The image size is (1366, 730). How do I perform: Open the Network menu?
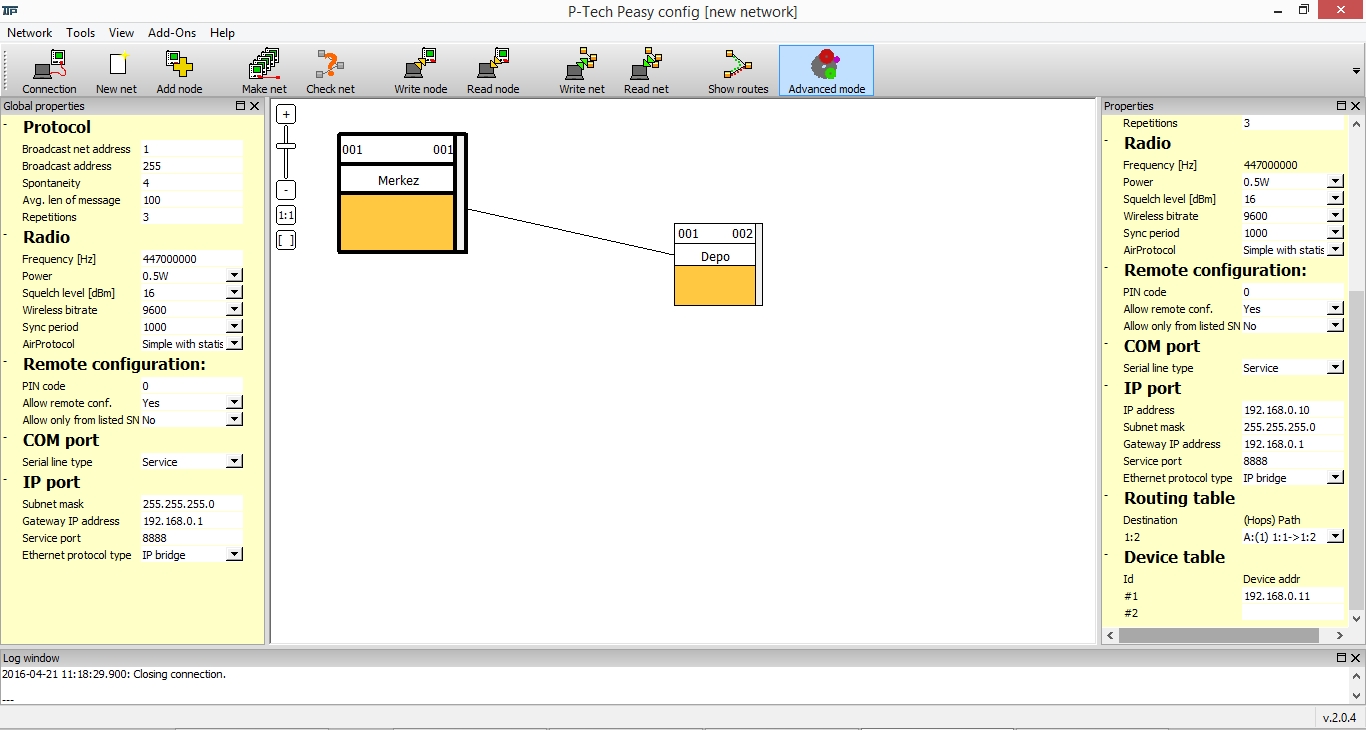(x=30, y=33)
